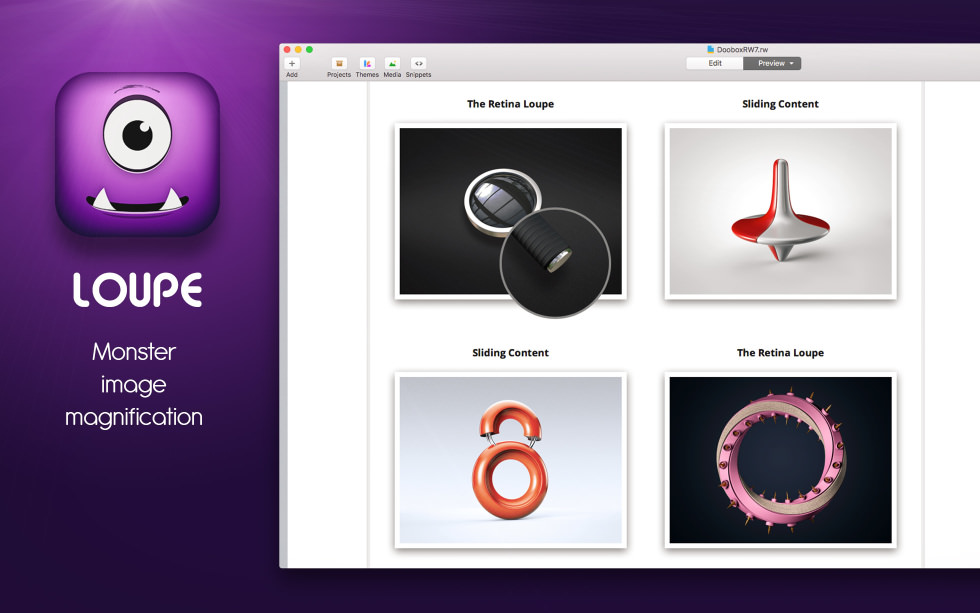The width and height of the screenshot is (980, 613).
Task: Close the window with red button
Action: (287, 49)
